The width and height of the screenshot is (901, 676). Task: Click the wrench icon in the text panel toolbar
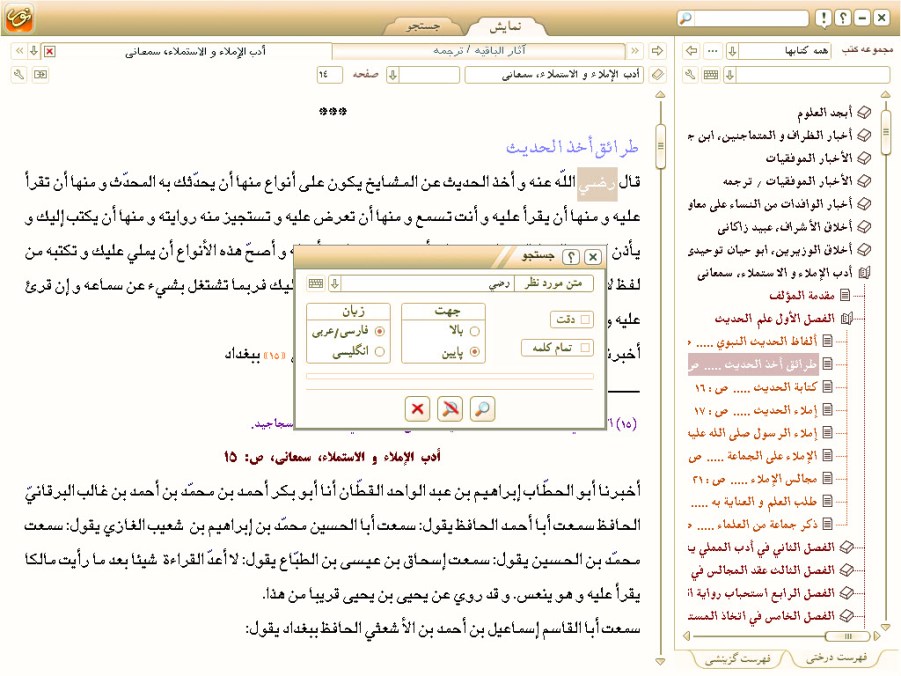pos(19,75)
